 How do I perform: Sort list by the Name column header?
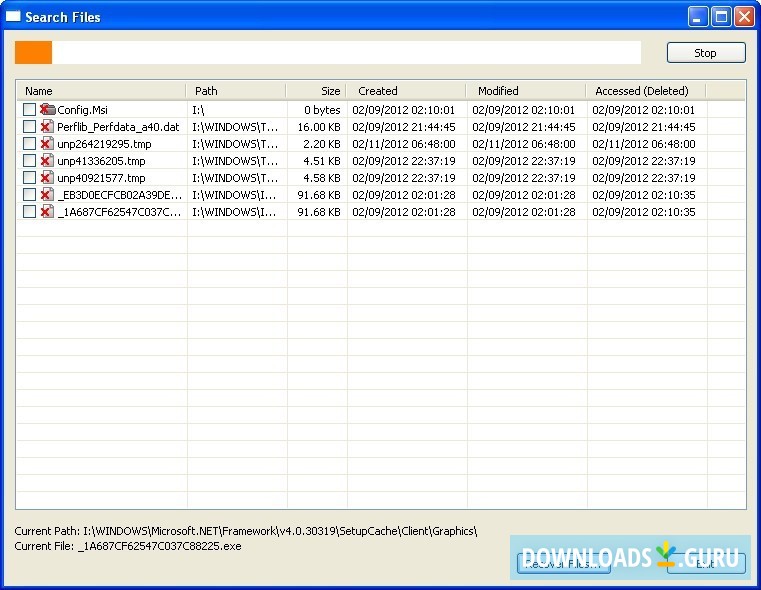[x=101, y=91]
